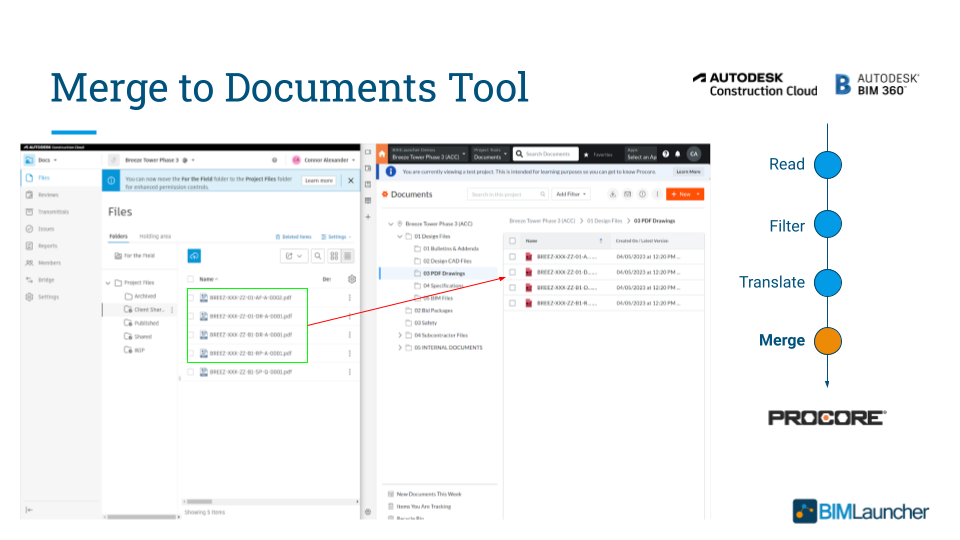Open more options menu in Procore Documents toolbar
Screen dimensions: 960x540
(657, 194)
